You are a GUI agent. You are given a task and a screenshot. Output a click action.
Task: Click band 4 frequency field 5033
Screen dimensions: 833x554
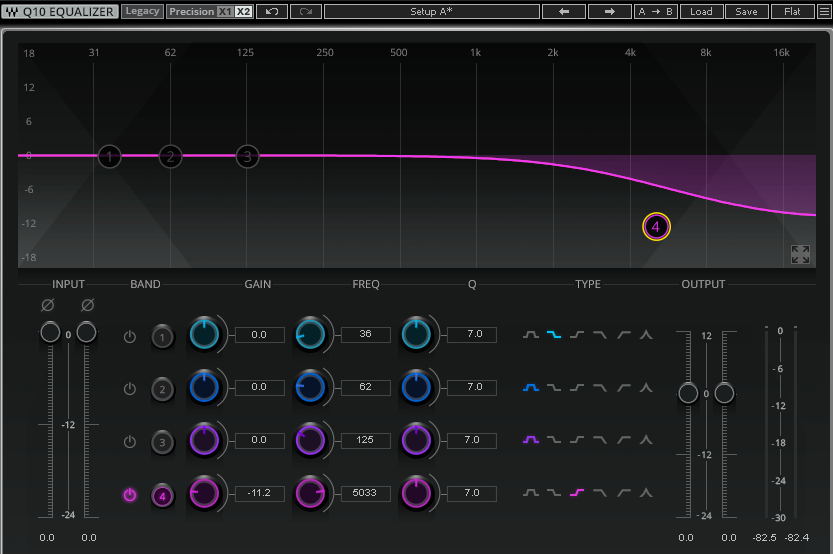[366, 493]
